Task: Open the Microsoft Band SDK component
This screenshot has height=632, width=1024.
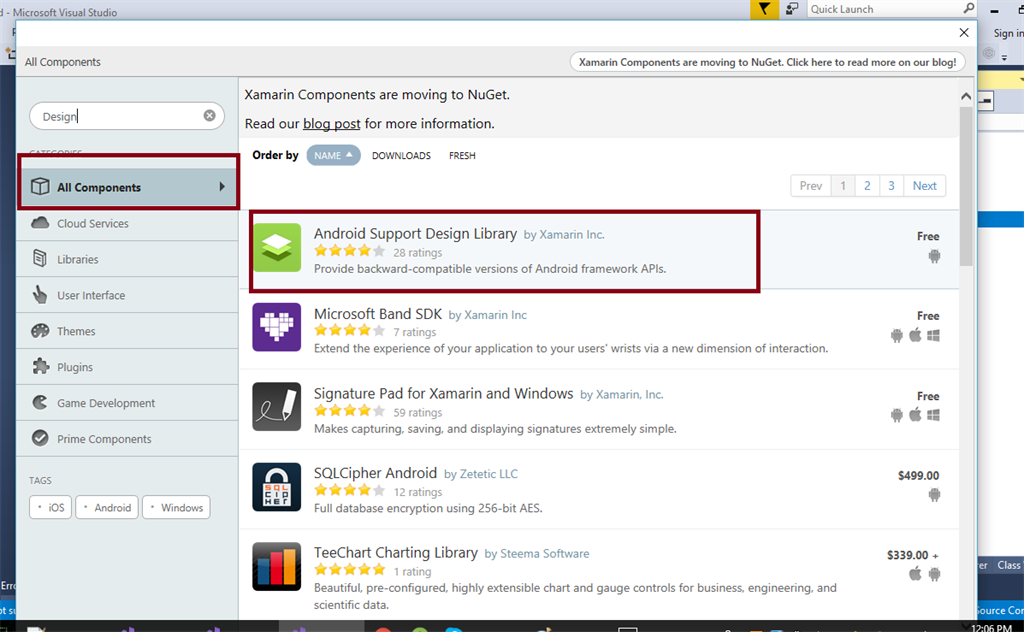Action: [x=377, y=314]
